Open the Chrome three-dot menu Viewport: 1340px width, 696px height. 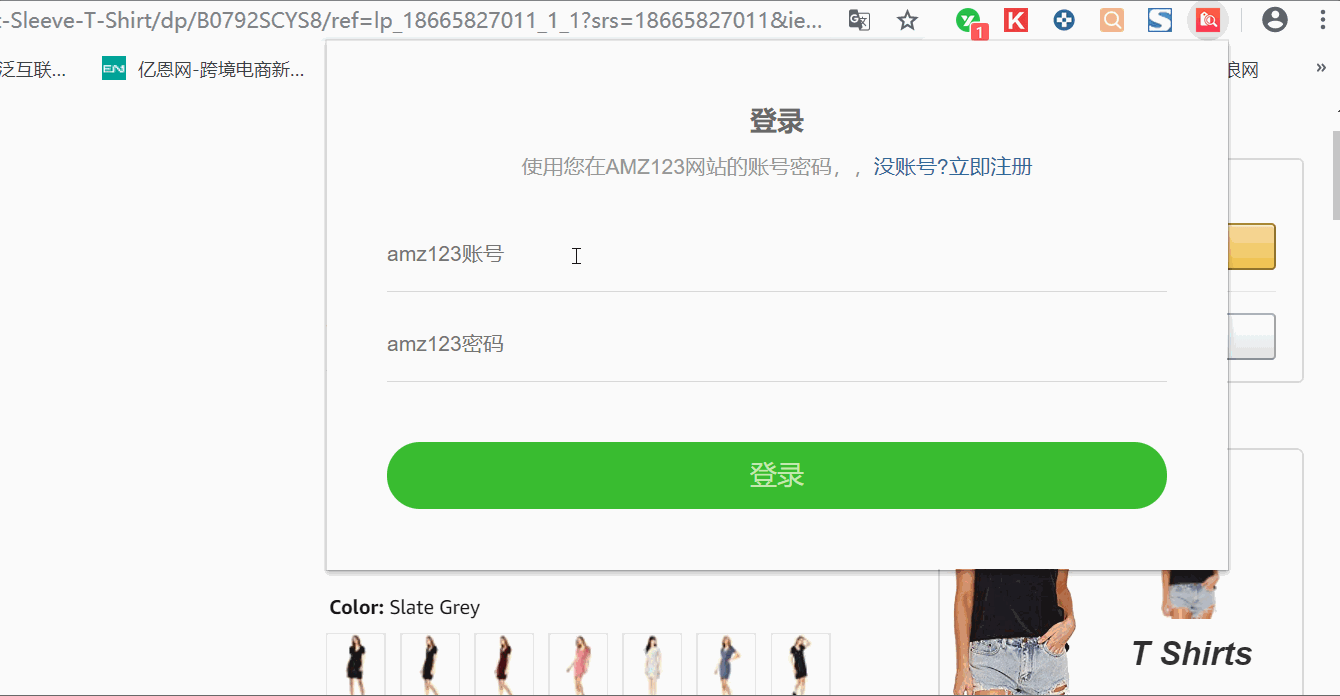coord(1323,20)
